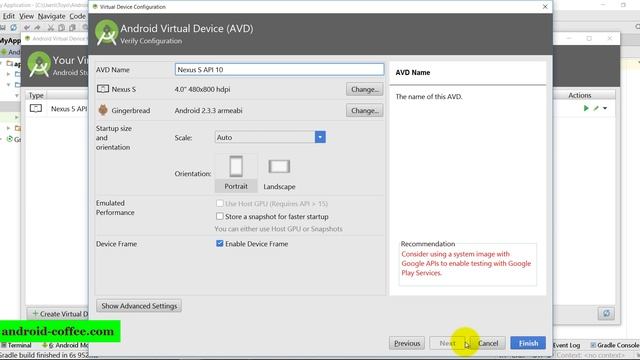Open the Edit menu in Android Studio
The height and width of the screenshot is (360, 640).
(x=9, y=16)
